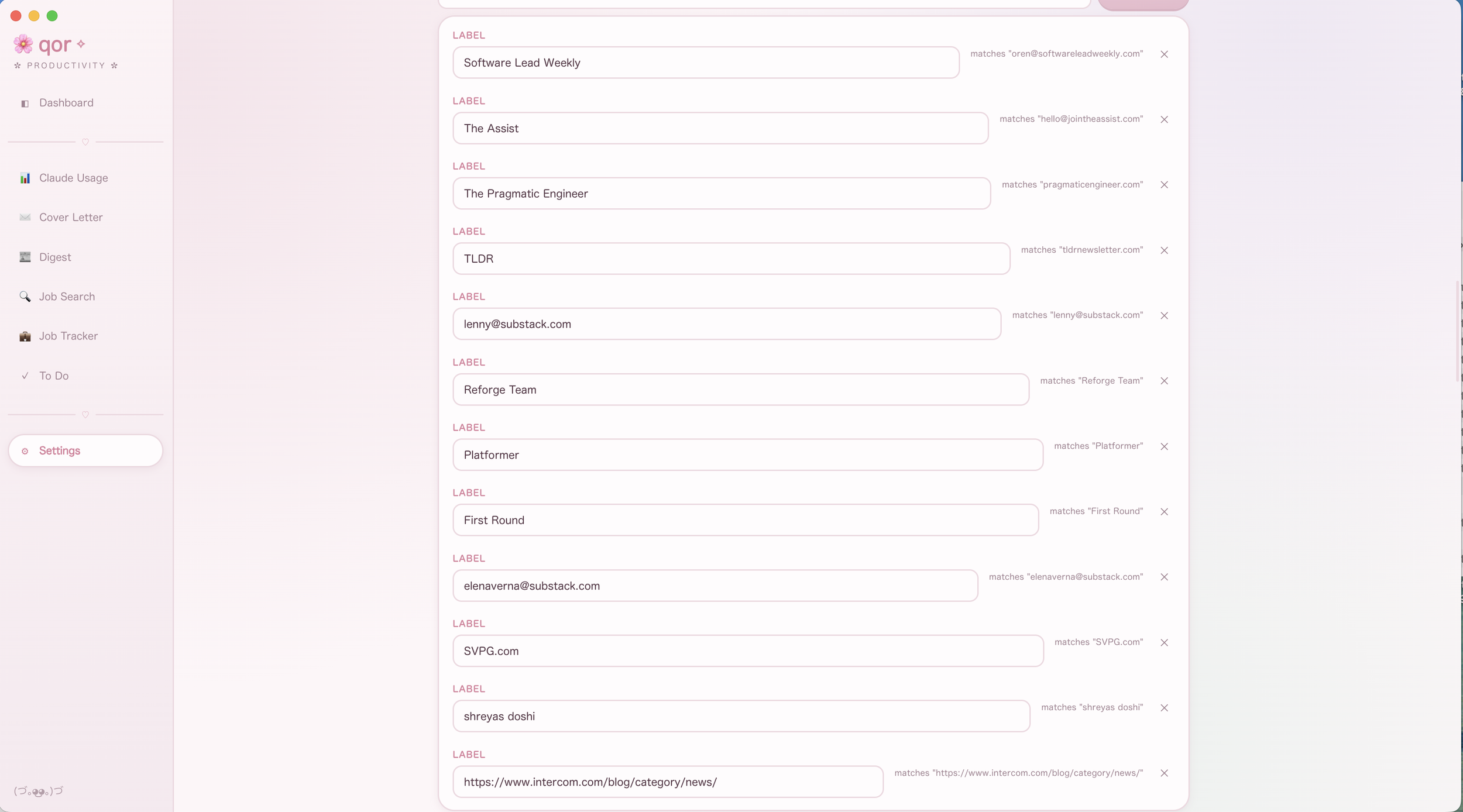This screenshot has width=1463, height=812.
Task: Remove the Reforge Team entry
Action: [x=1164, y=381]
